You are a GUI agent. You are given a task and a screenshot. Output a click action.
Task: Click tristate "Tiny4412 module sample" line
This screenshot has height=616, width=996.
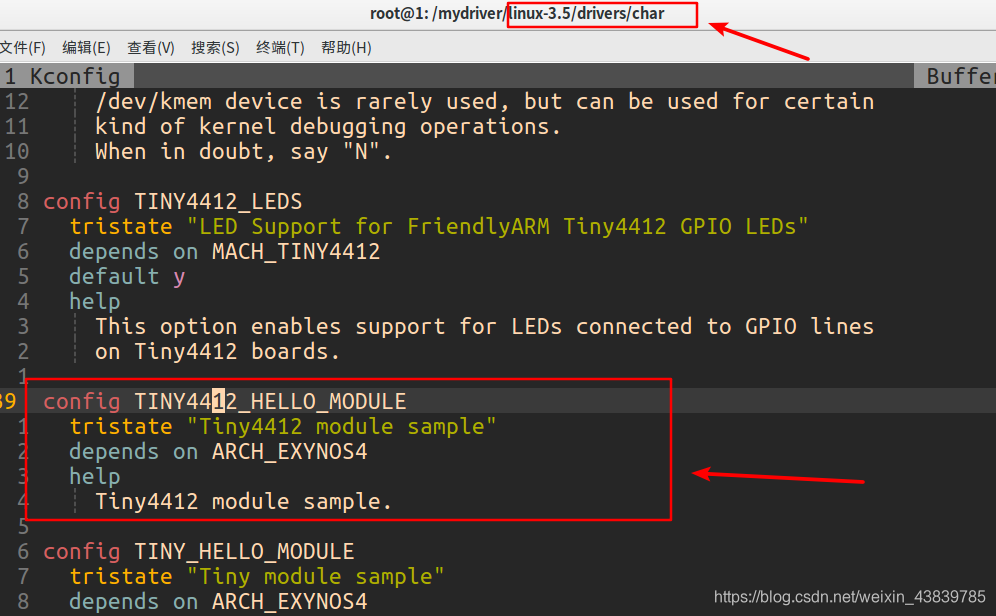[283, 426]
